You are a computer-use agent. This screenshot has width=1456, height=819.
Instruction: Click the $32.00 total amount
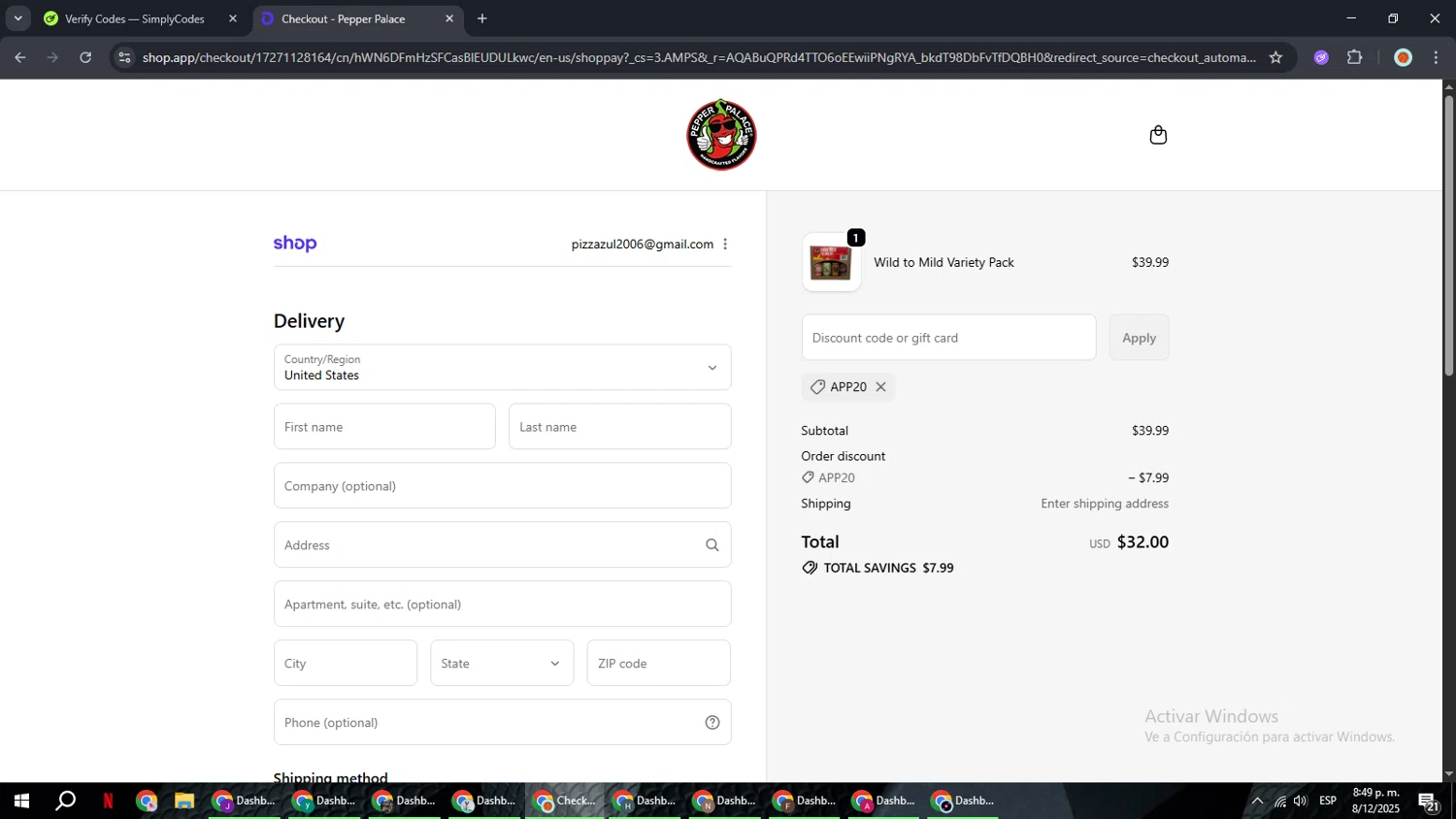point(1142,542)
